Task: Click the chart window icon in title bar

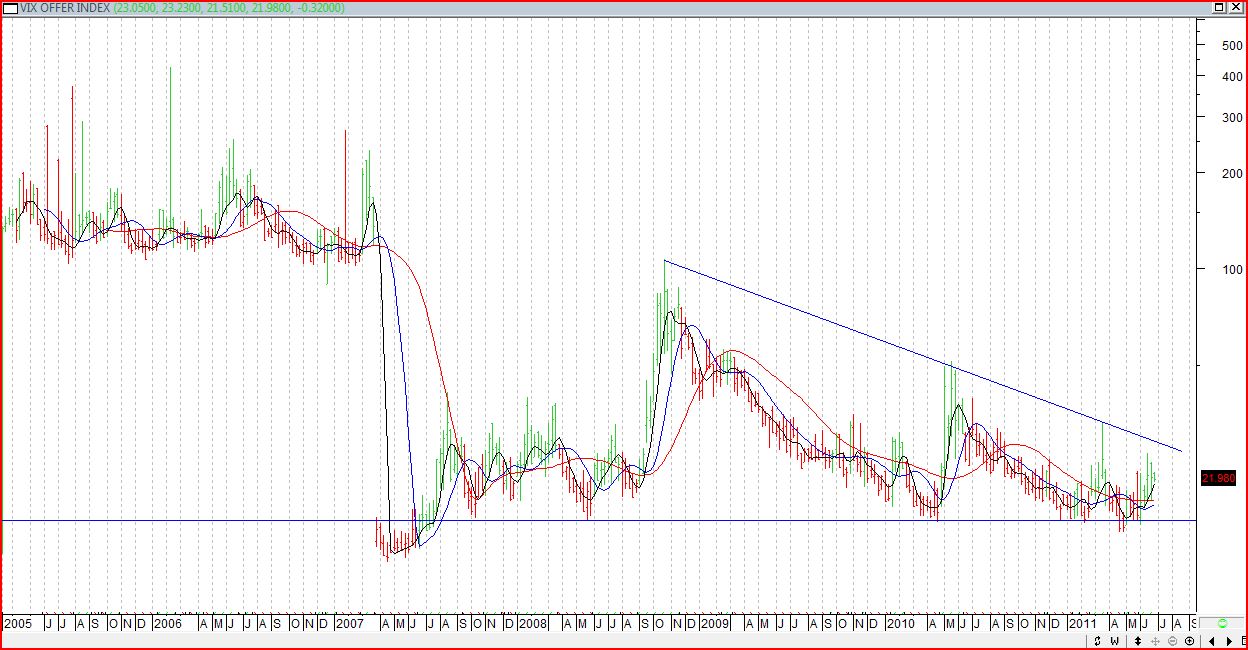Action: [x=10, y=8]
